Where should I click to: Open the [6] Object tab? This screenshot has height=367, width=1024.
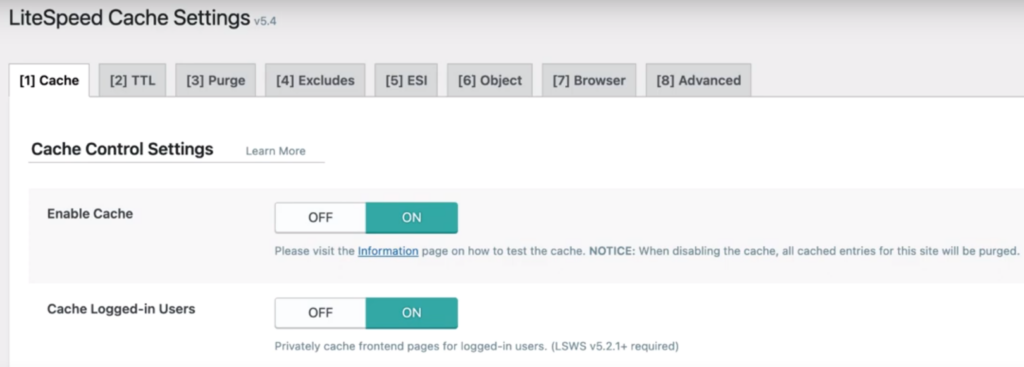pyautogui.click(x=490, y=80)
